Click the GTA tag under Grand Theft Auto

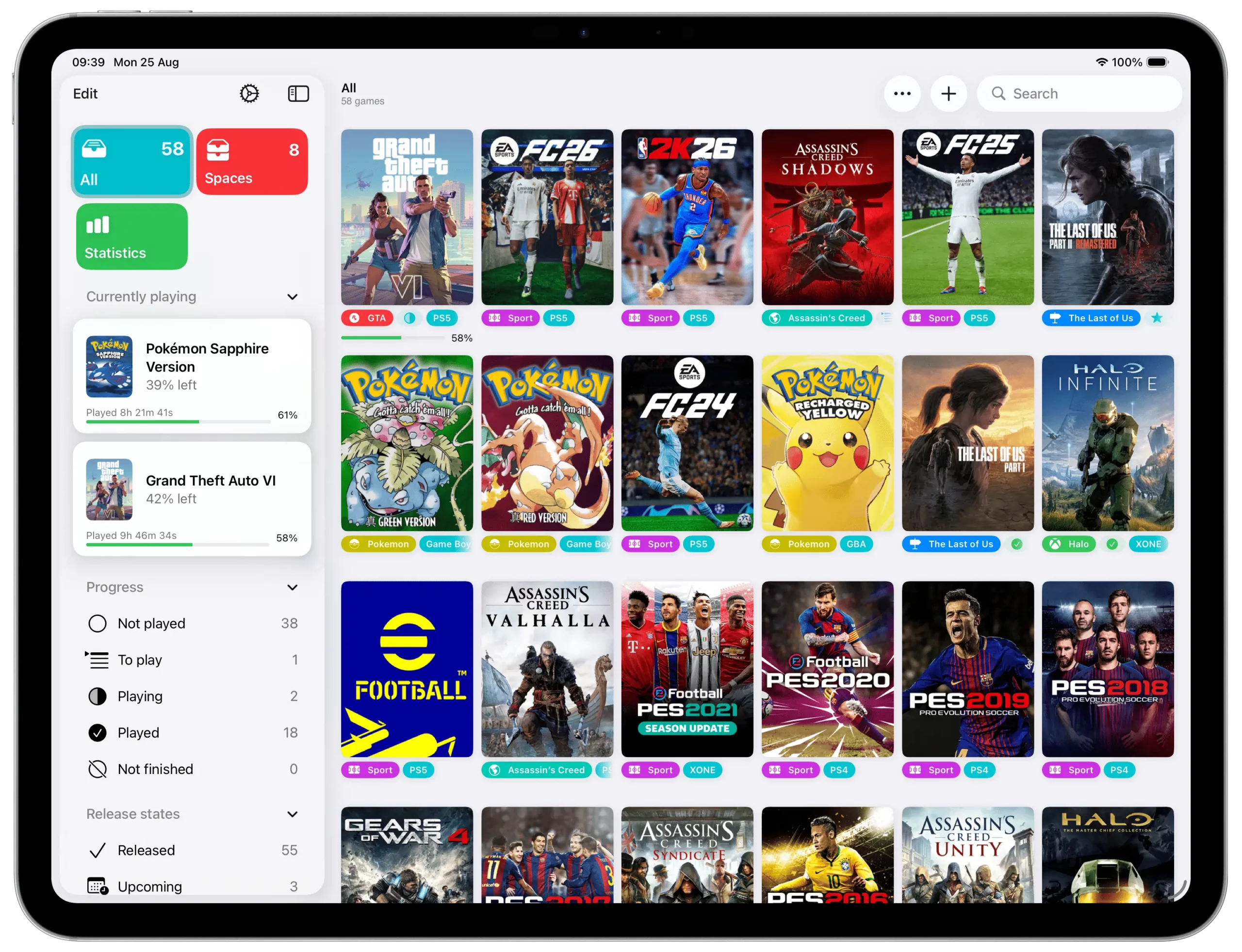pos(367,318)
